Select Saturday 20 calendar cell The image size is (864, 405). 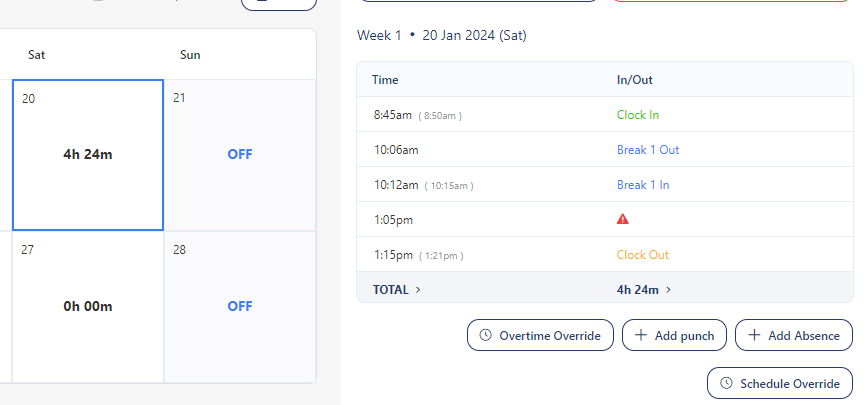point(88,155)
